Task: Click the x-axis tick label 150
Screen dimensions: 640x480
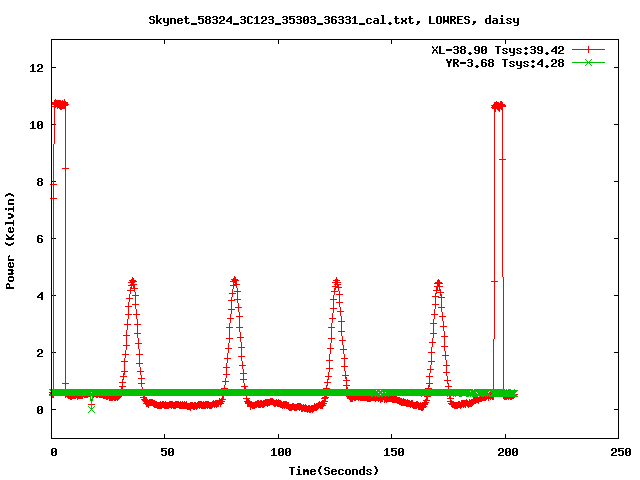Action: [x=394, y=452]
